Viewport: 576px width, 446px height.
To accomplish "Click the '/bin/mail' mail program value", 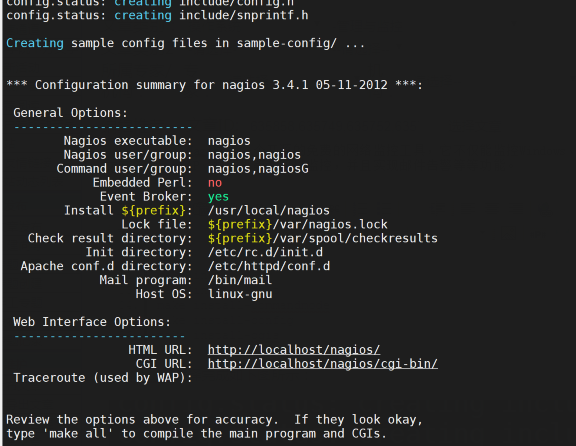I will tap(240, 280).
